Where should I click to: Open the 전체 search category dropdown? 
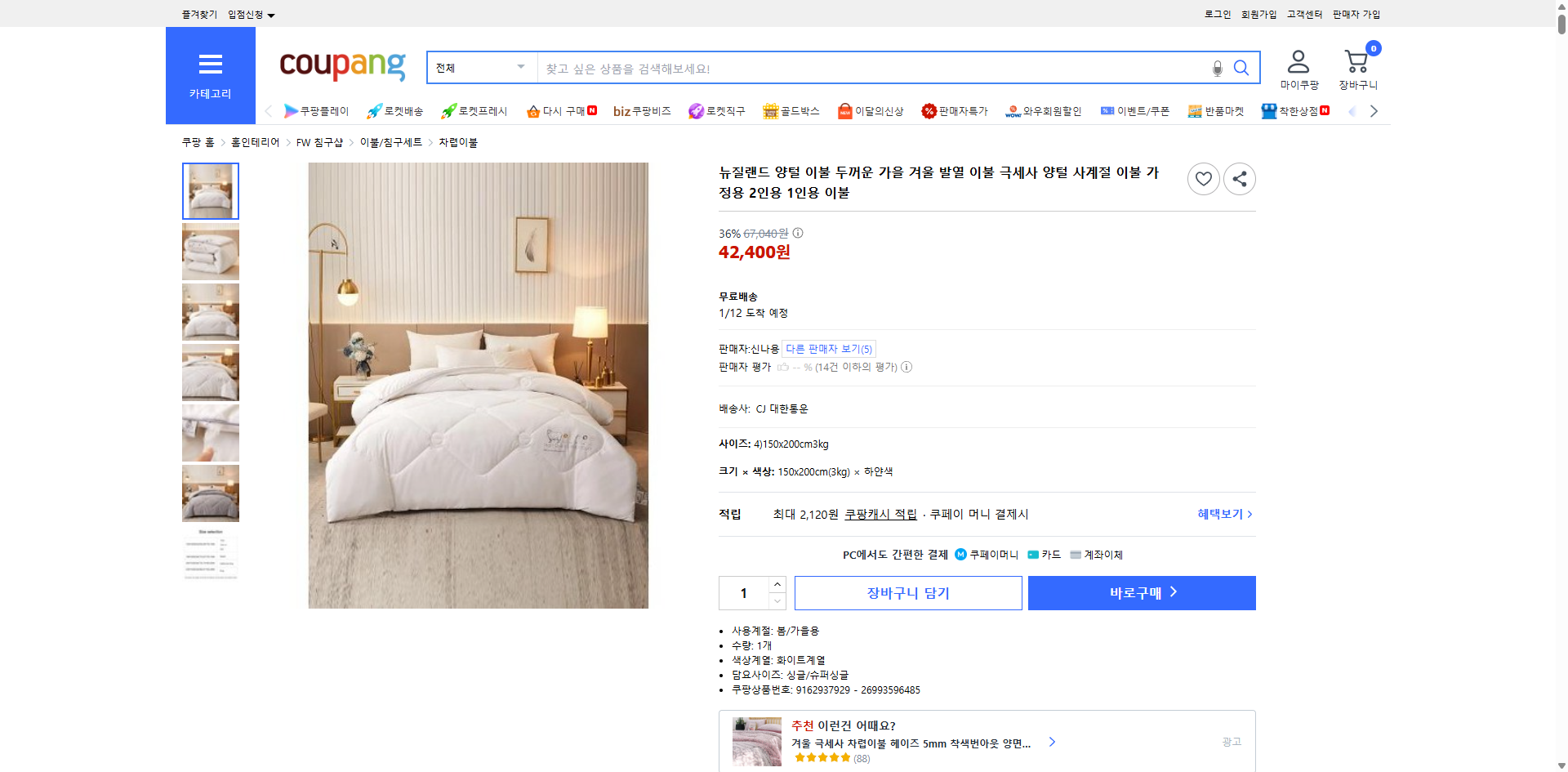(480, 68)
